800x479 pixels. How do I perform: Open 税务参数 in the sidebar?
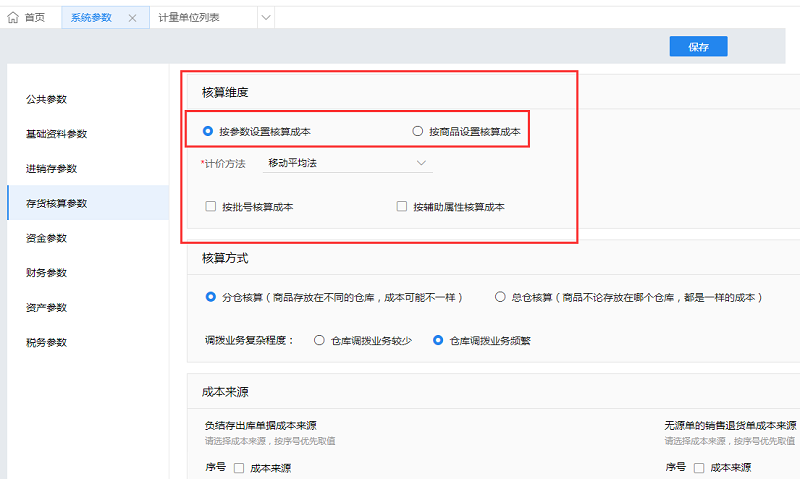47,342
